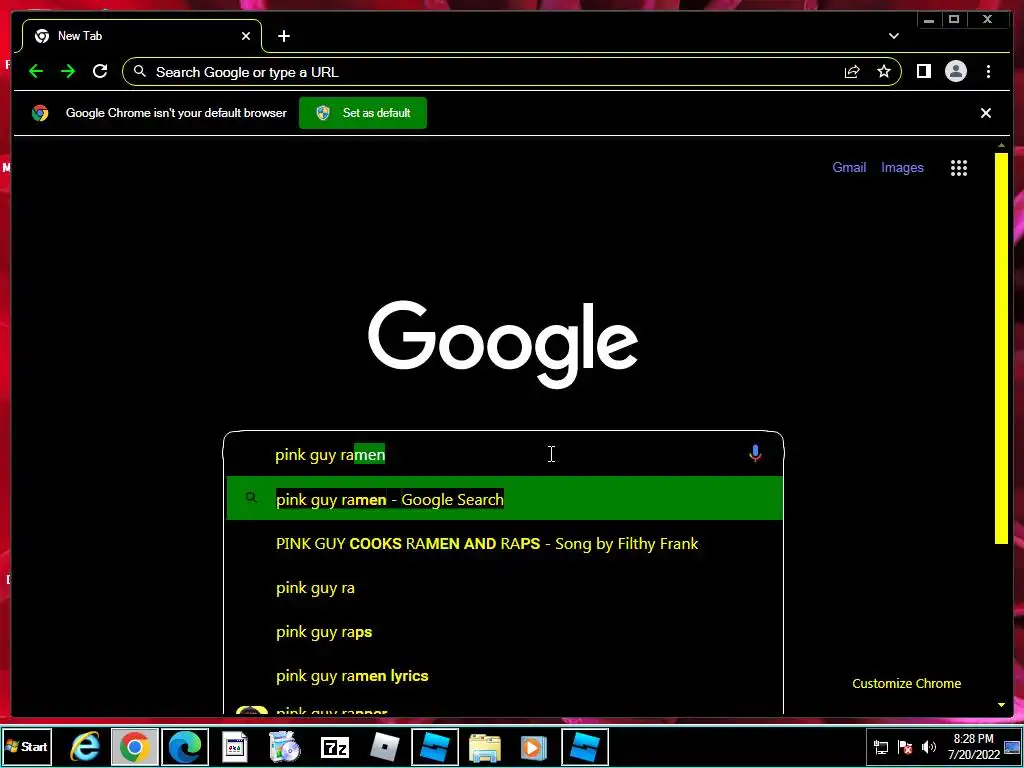Open the profile avatar menu
The image size is (1024, 768).
(x=955, y=71)
